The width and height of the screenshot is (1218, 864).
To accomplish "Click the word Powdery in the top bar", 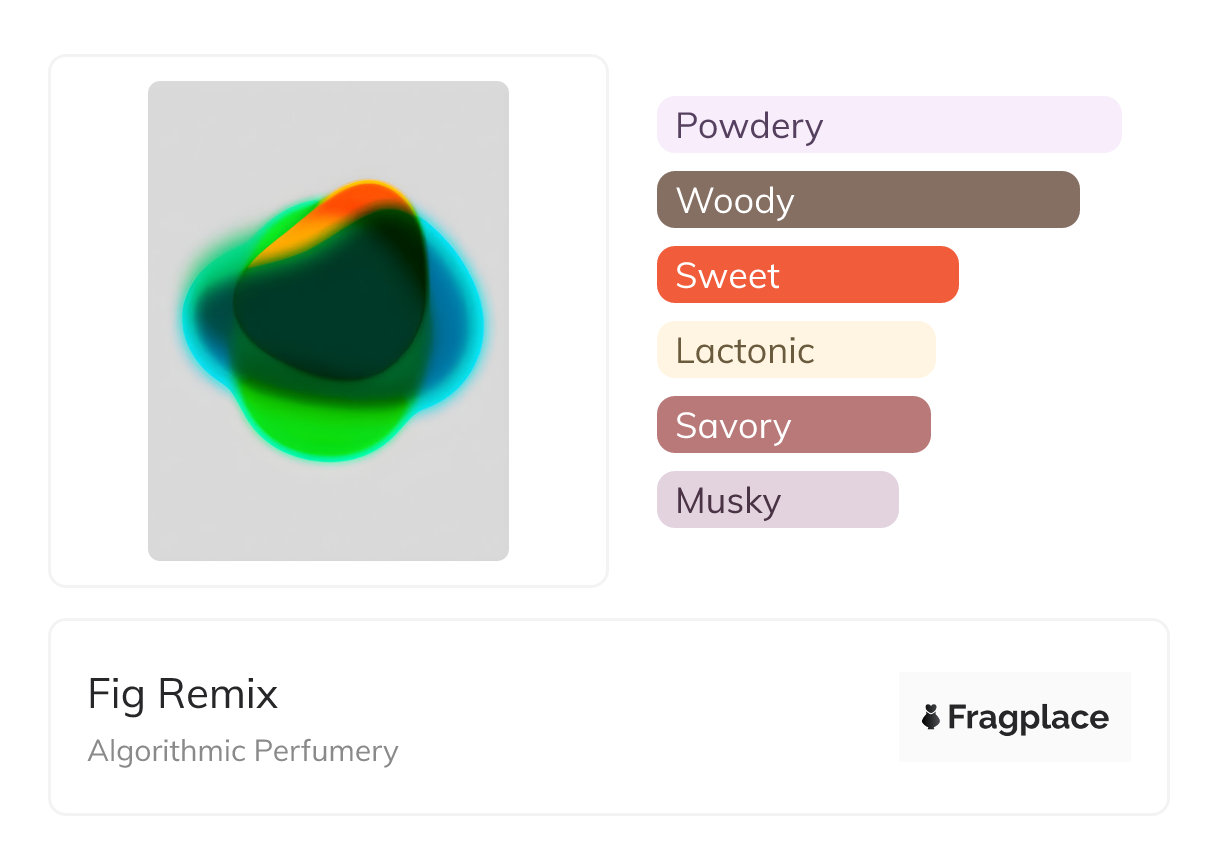I will pos(749,126).
